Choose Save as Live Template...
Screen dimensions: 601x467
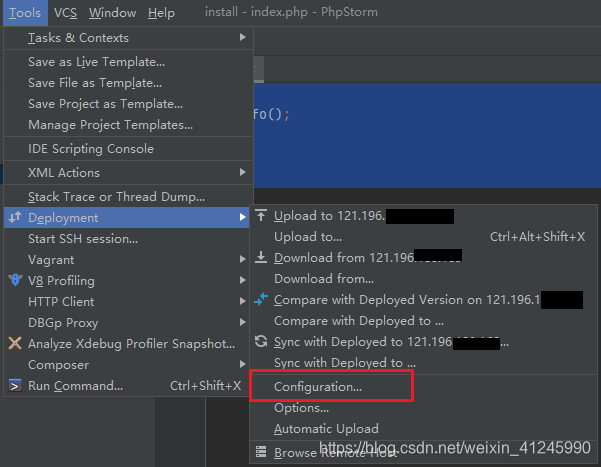tap(128, 62)
